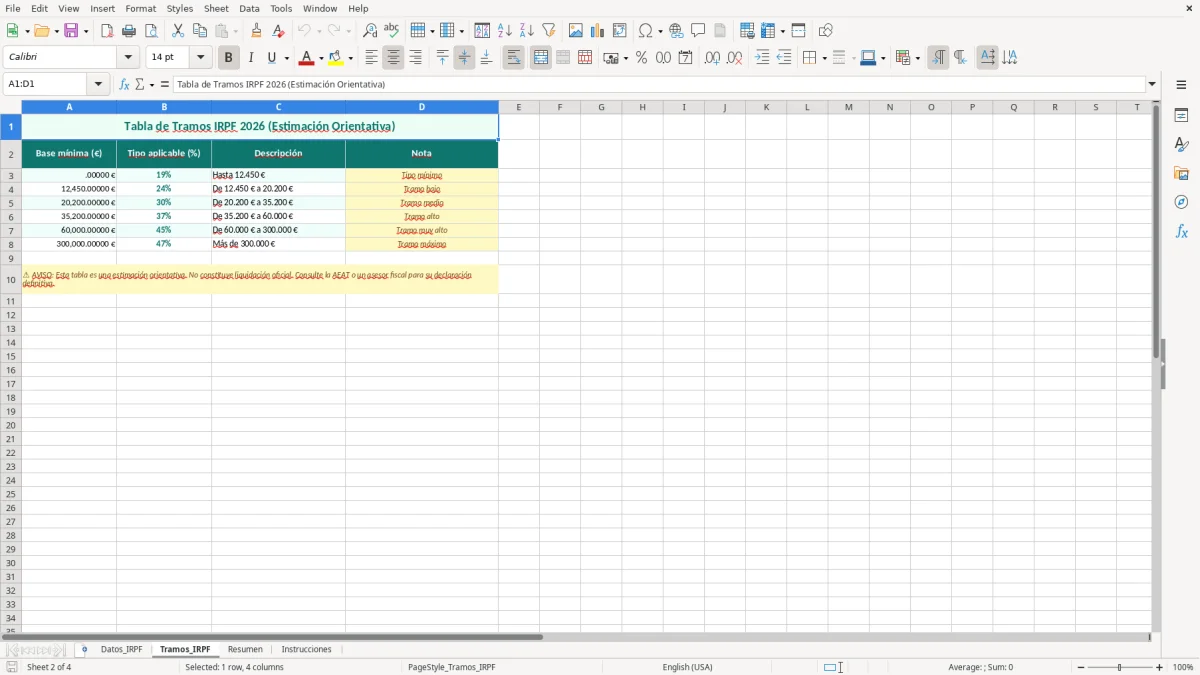Open Find & Replace
1200x675 pixels.
pyautogui.click(x=370, y=31)
